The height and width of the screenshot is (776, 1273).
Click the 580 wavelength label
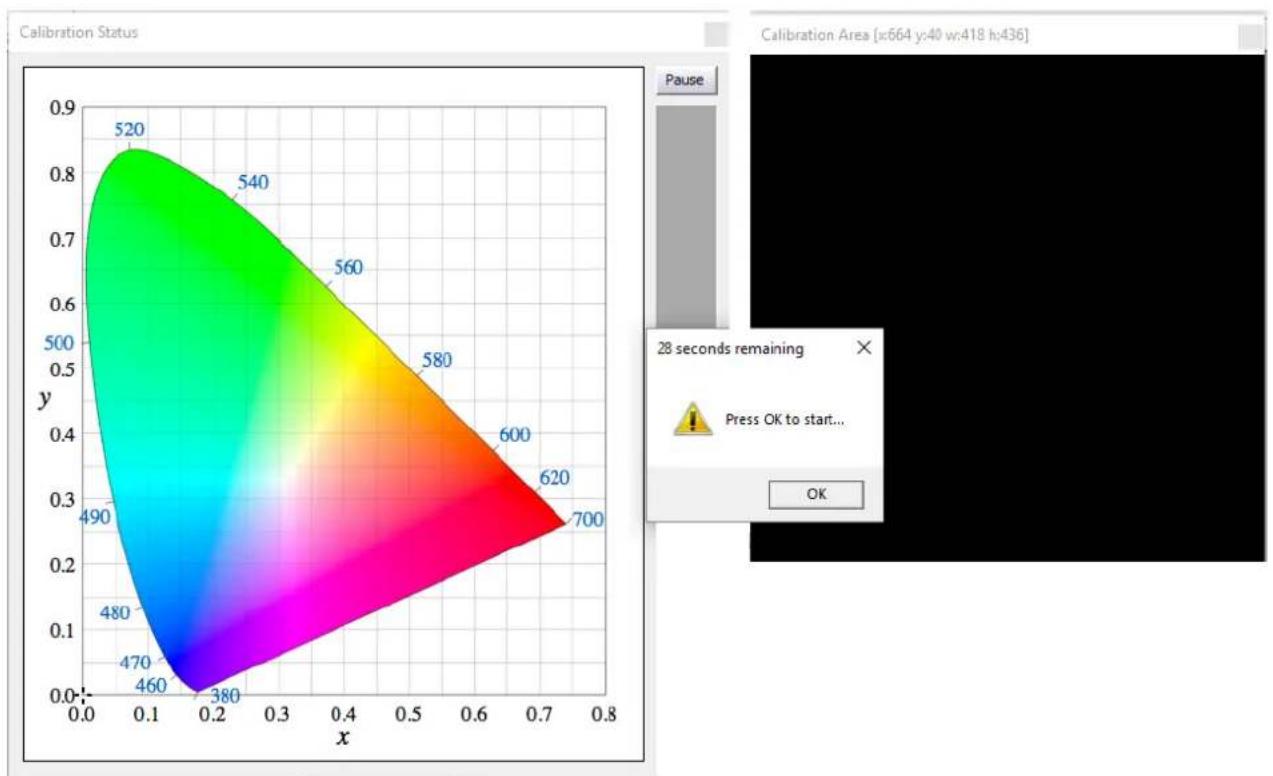pos(437,360)
